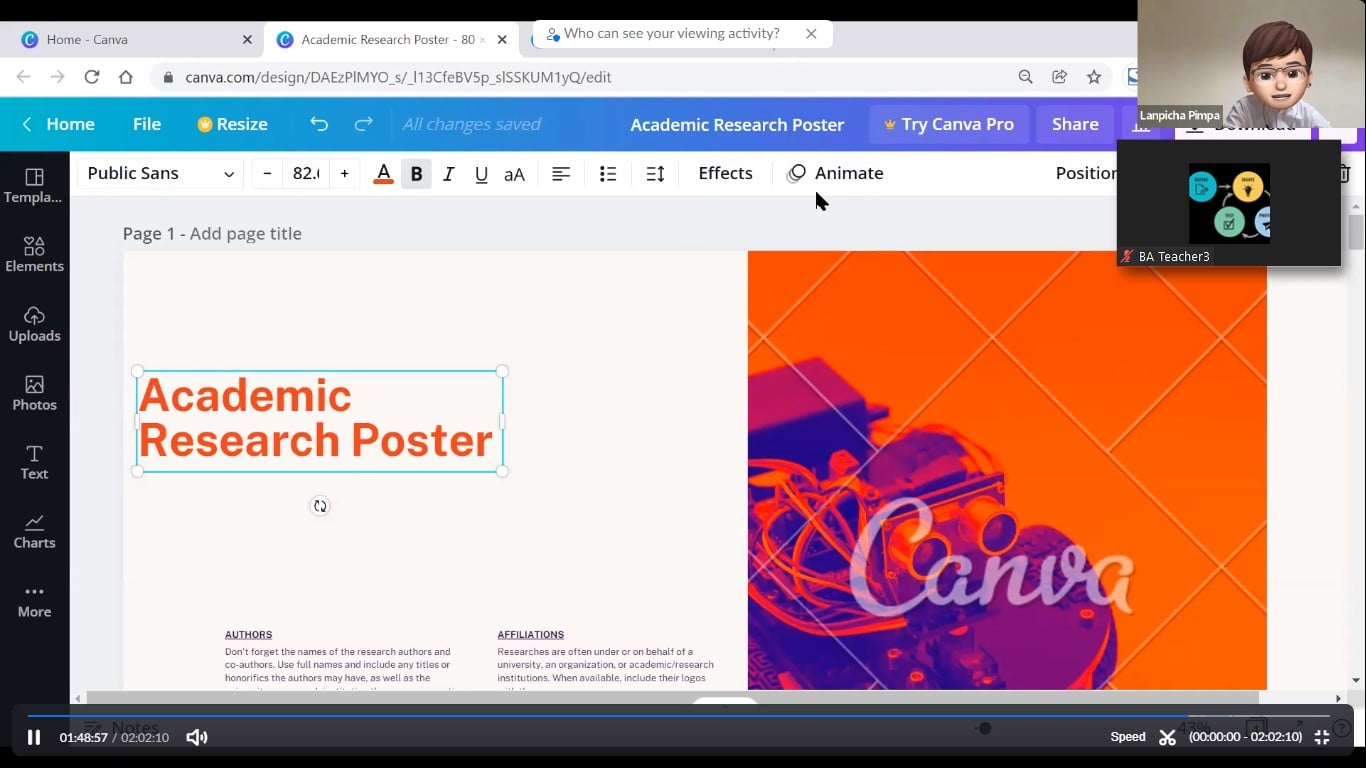Close the Academic Research Poster tab
This screenshot has width=1366, height=768.
click(x=502, y=39)
